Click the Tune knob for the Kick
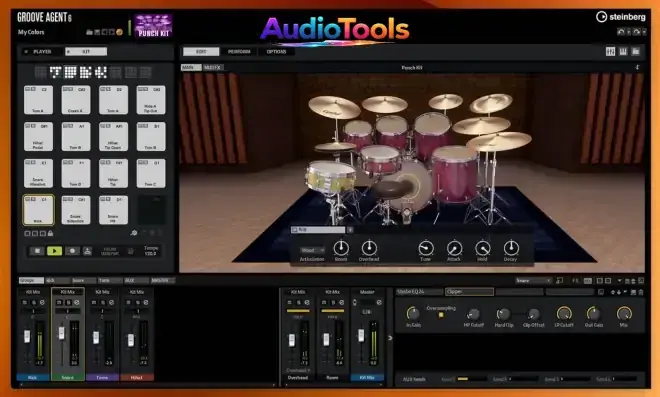The image size is (660, 397). (x=426, y=248)
